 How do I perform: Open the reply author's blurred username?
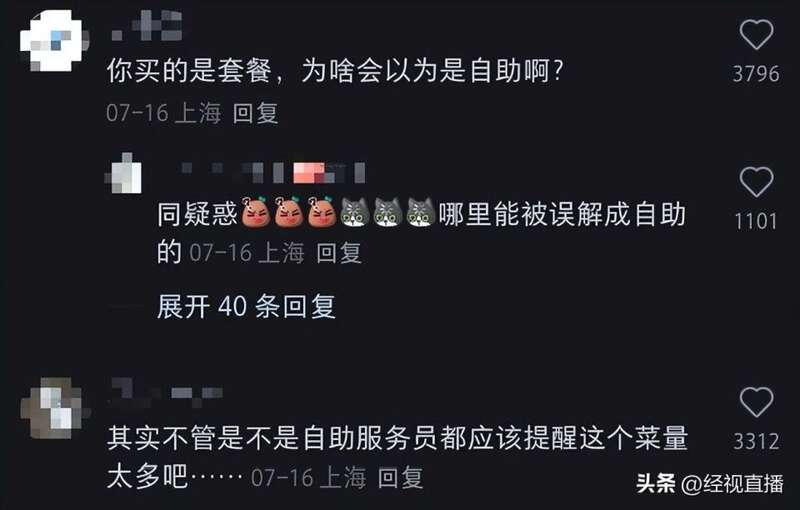coord(273,172)
